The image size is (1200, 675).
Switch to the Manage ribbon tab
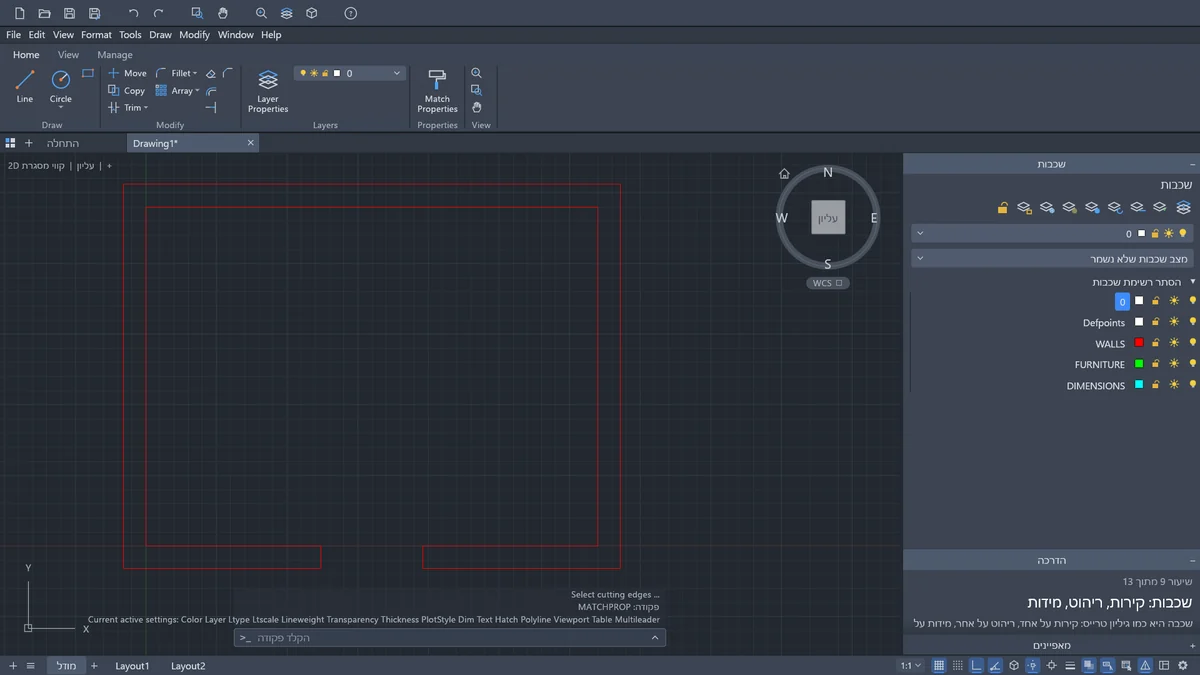click(115, 55)
